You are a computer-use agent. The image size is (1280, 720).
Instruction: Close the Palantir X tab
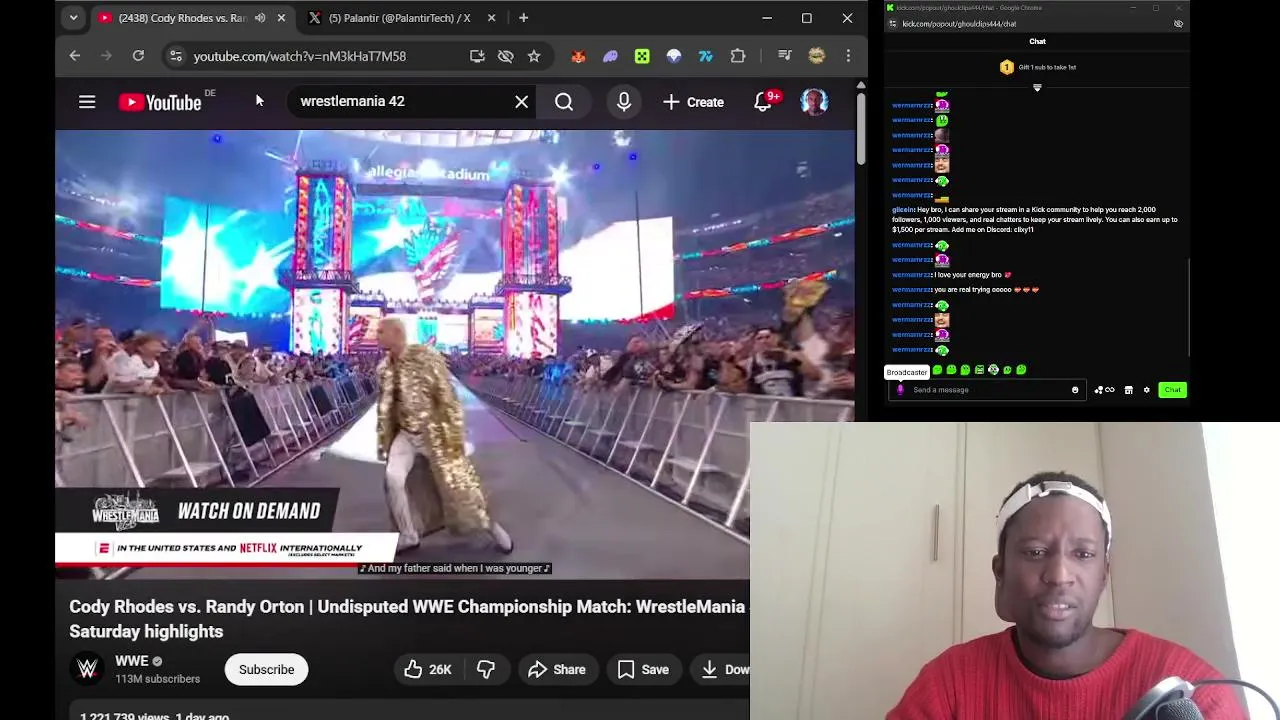click(491, 18)
